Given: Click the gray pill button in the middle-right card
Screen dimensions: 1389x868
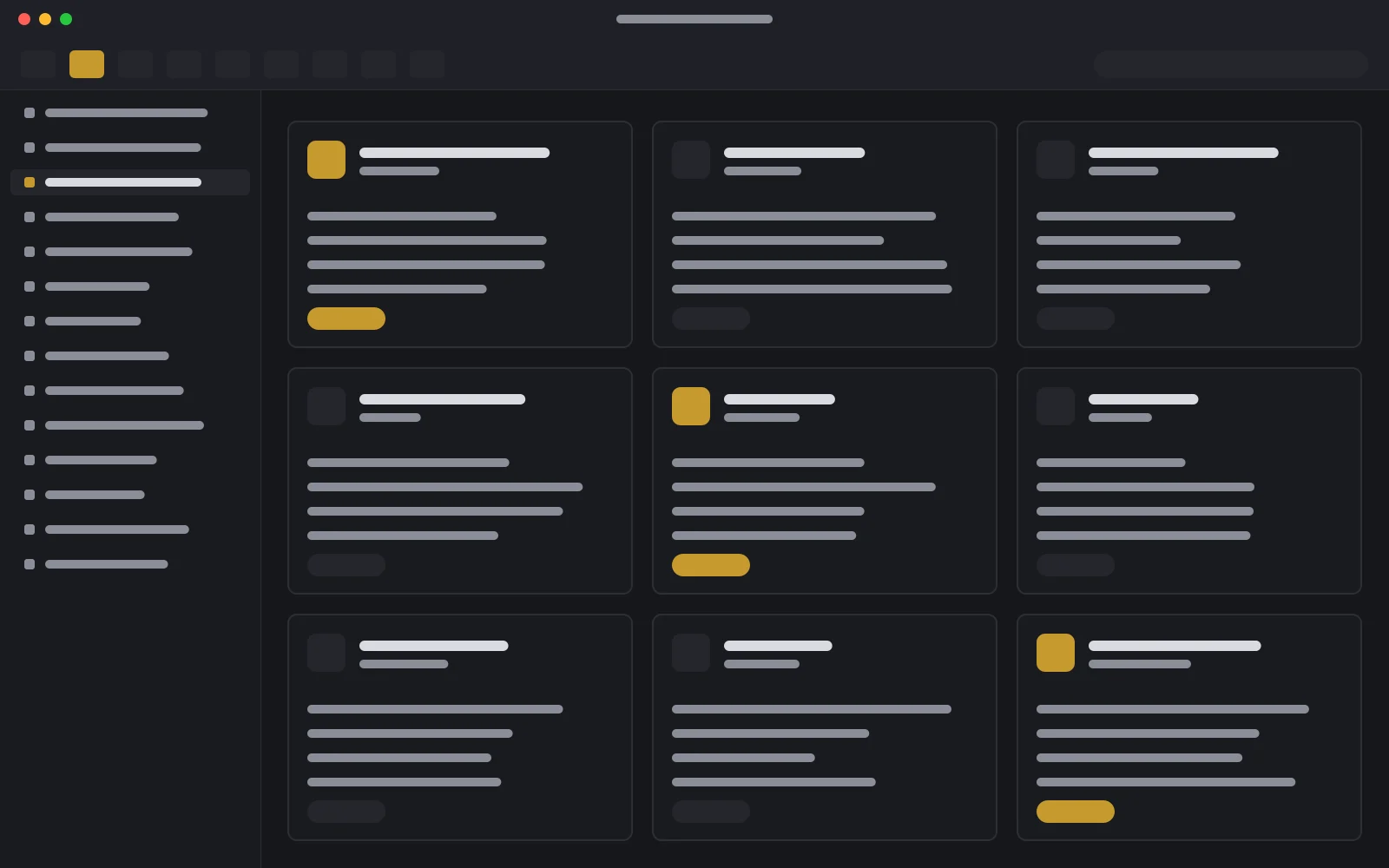Looking at the screenshot, I should point(1076,565).
